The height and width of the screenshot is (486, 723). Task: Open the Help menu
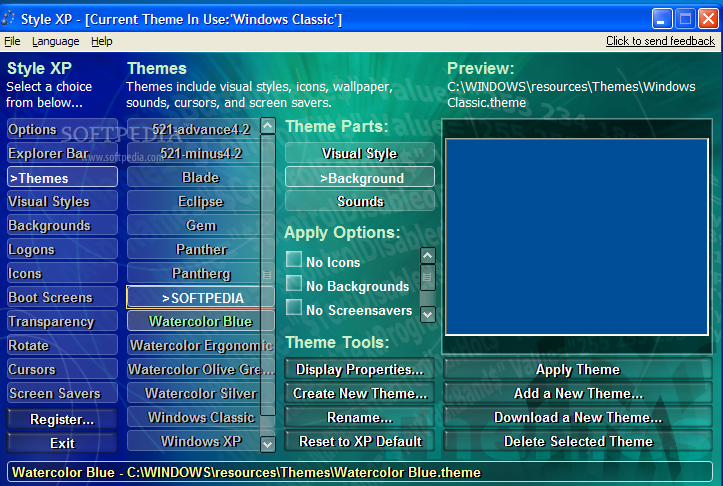point(101,41)
